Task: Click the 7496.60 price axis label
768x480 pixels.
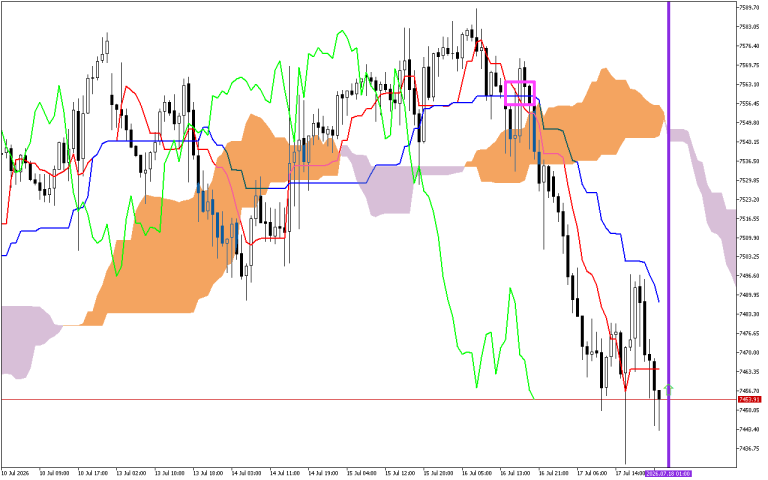Action: click(x=749, y=276)
